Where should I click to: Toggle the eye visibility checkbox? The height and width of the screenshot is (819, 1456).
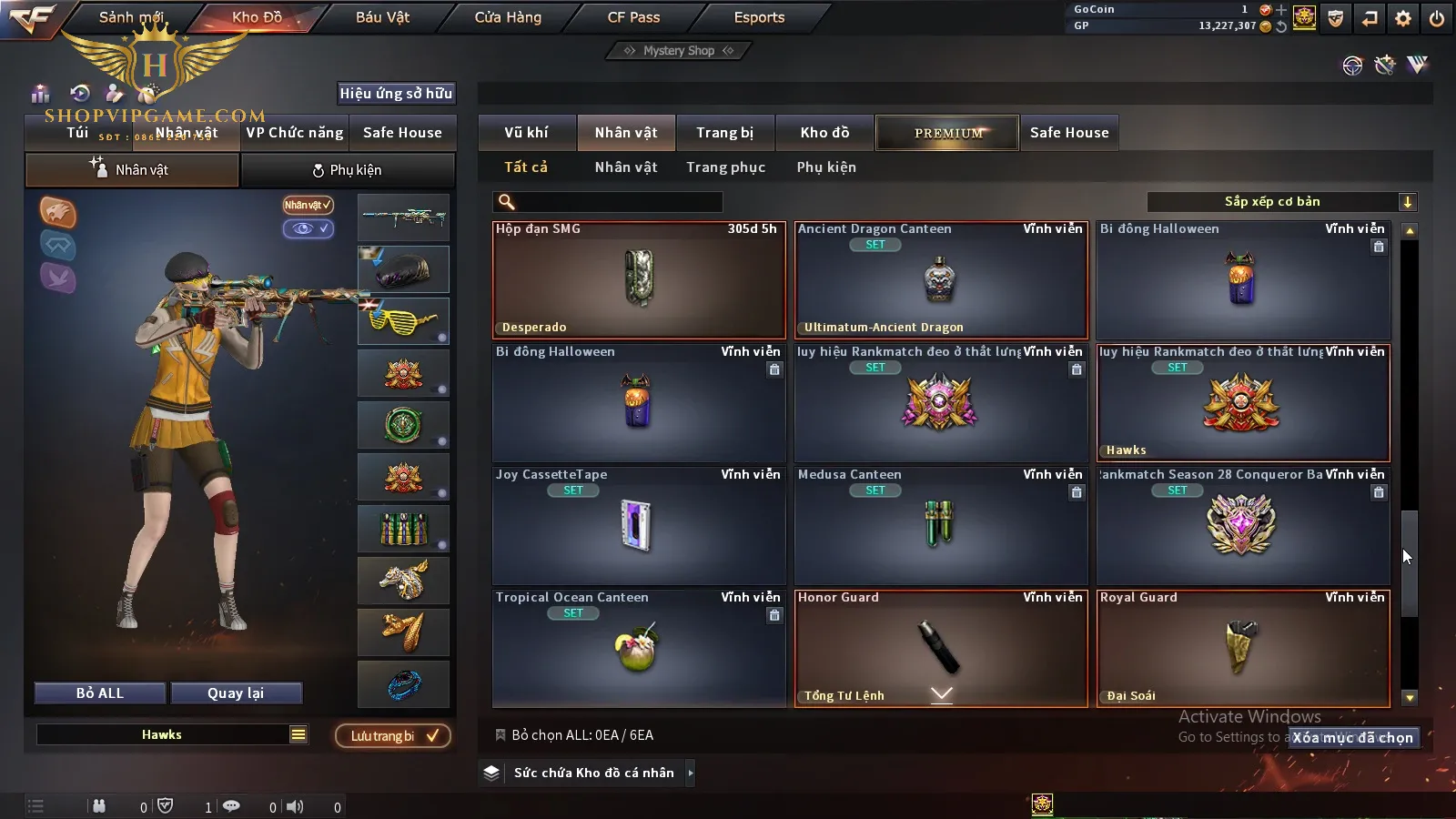(x=308, y=228)
